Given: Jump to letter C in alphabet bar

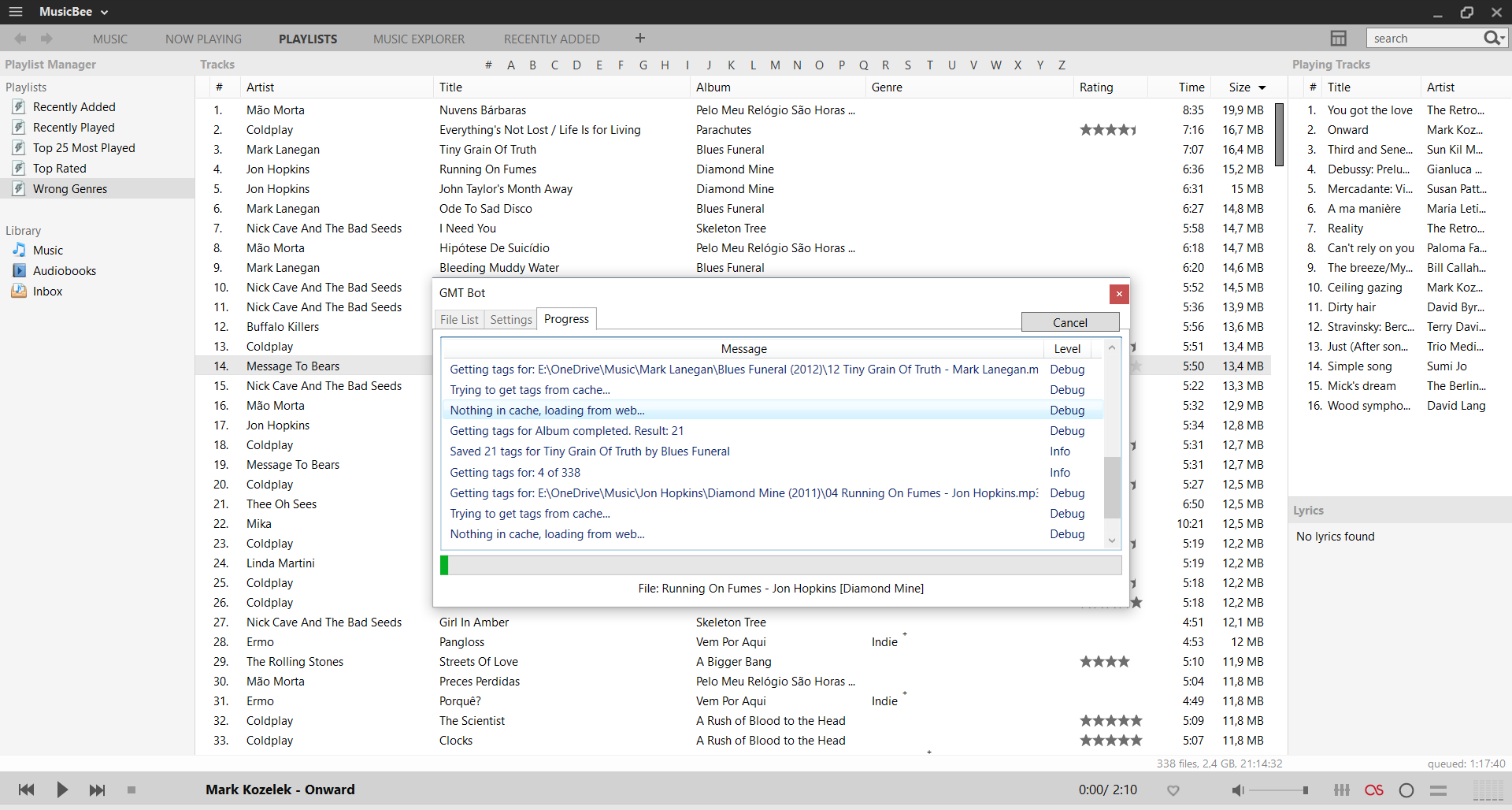Looking at the screenshot, I should 554,65.
